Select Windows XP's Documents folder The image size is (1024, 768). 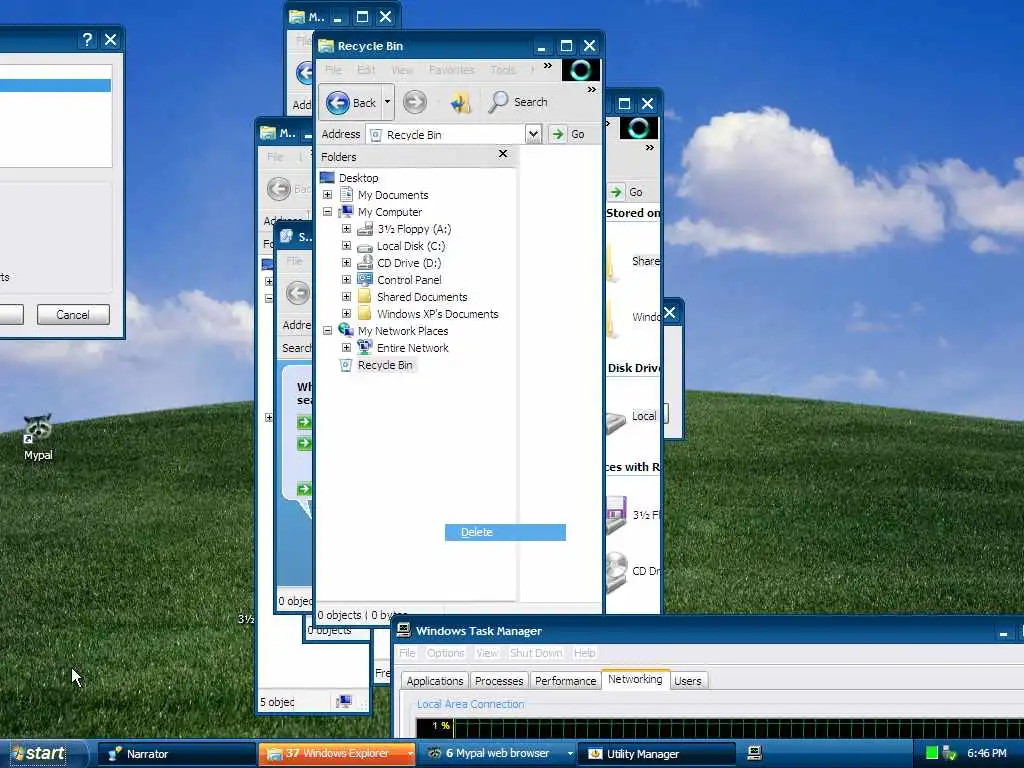[x=438, y=313]
